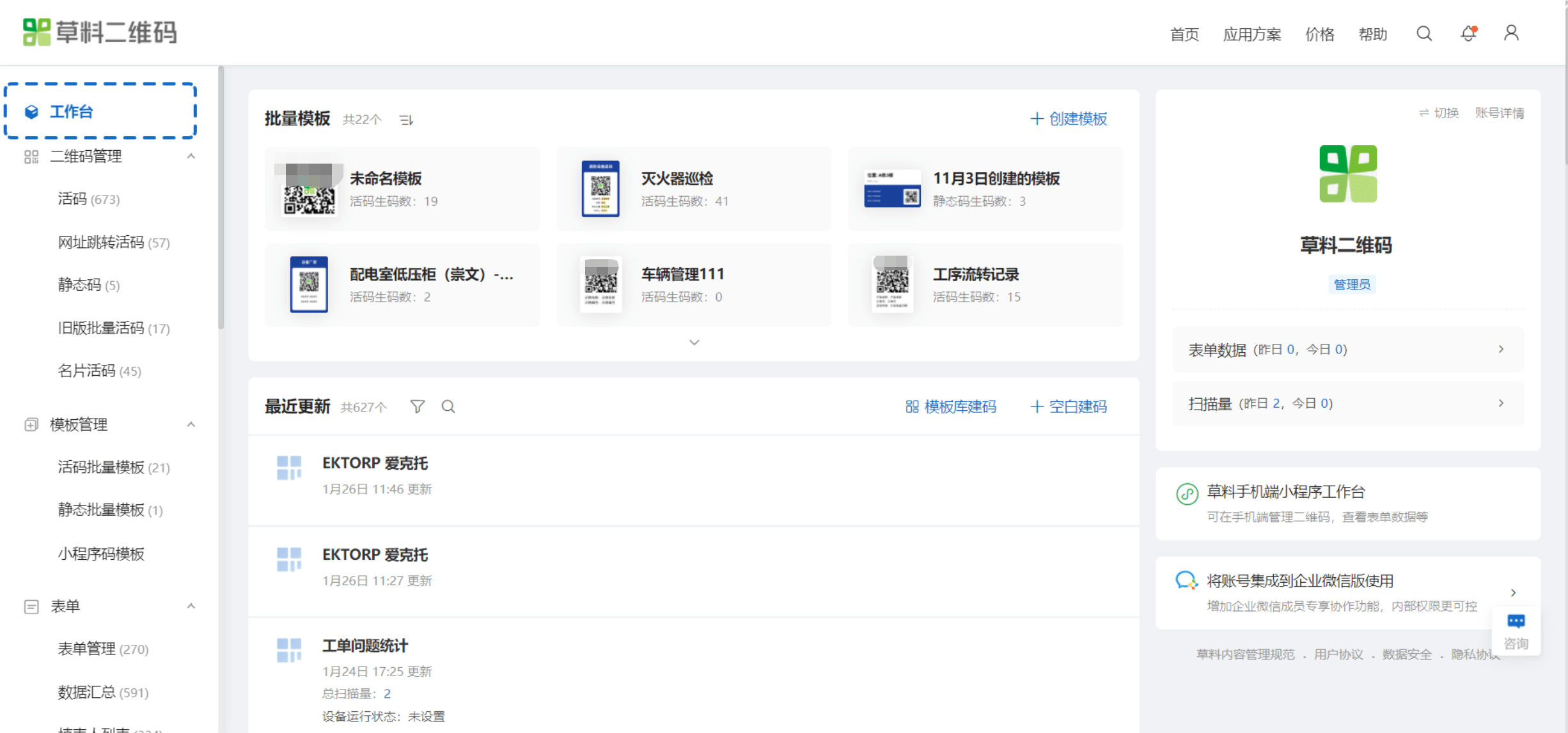Click QR icon of 工单问题统计 entry
This screenshot has width=1568, height=733.
click(x=289, y=651)
